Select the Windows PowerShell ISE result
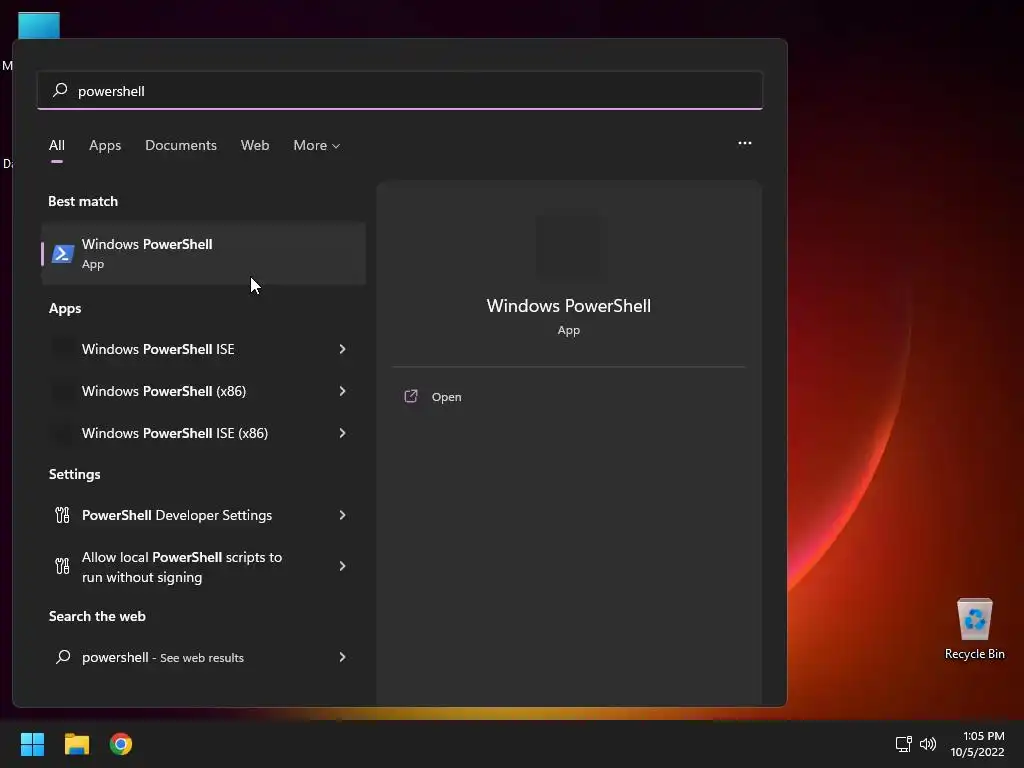The image size is (1024, 768). point(203,349)
